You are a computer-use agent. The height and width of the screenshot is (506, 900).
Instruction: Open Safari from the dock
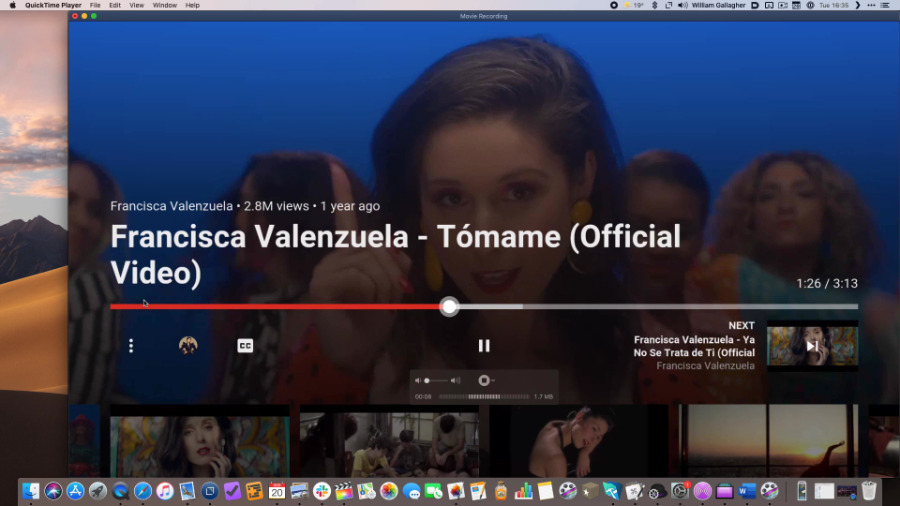(142, 491)
